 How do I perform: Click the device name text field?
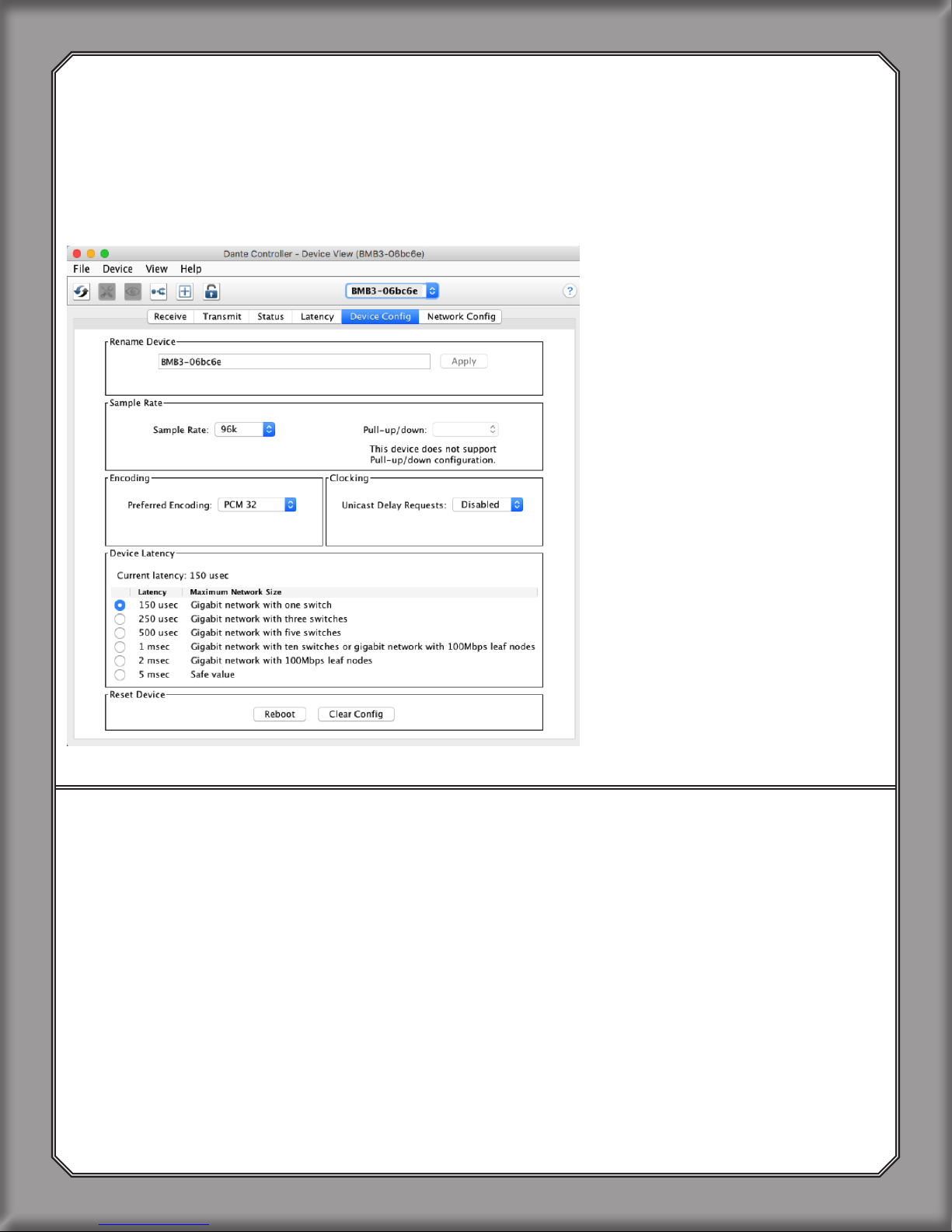click(294, 361)
